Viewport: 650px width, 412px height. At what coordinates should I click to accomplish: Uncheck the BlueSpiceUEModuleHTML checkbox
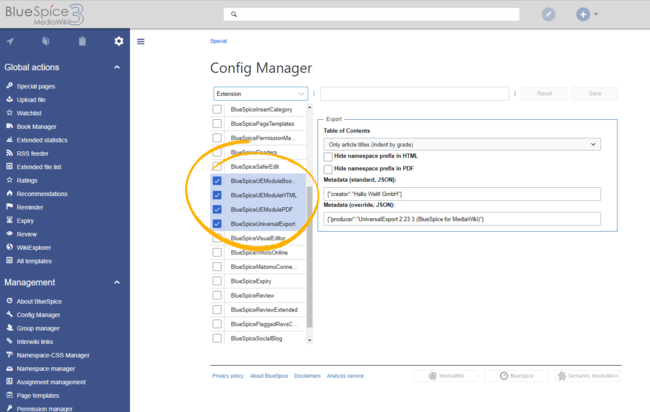tap(217, 195)
